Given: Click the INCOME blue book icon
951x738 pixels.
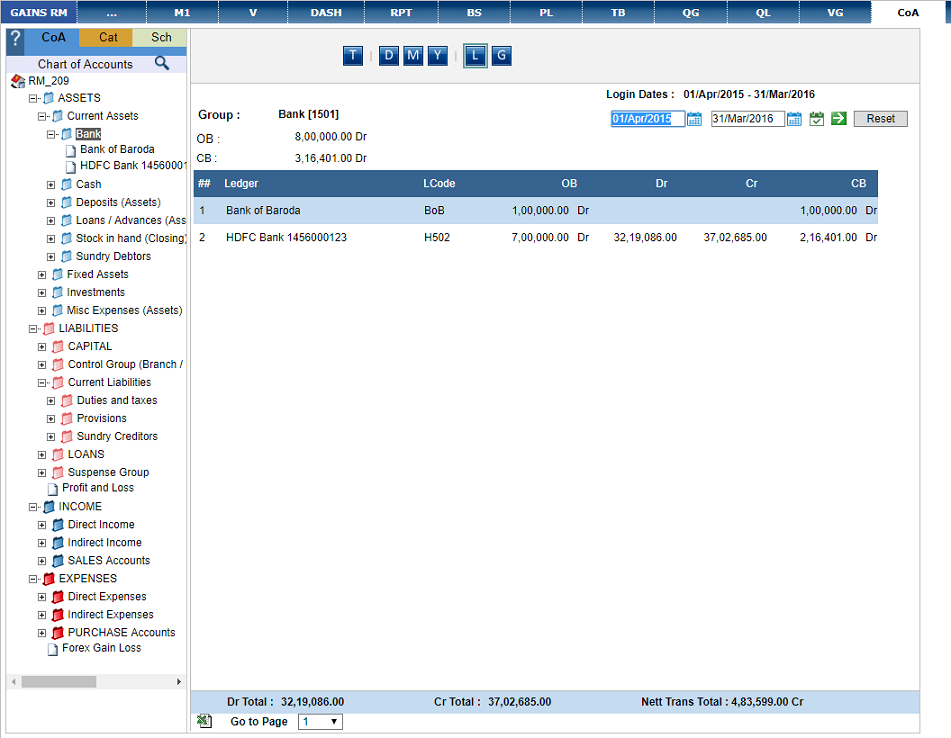Looking at the screenshot, I should tap(49, 507).
